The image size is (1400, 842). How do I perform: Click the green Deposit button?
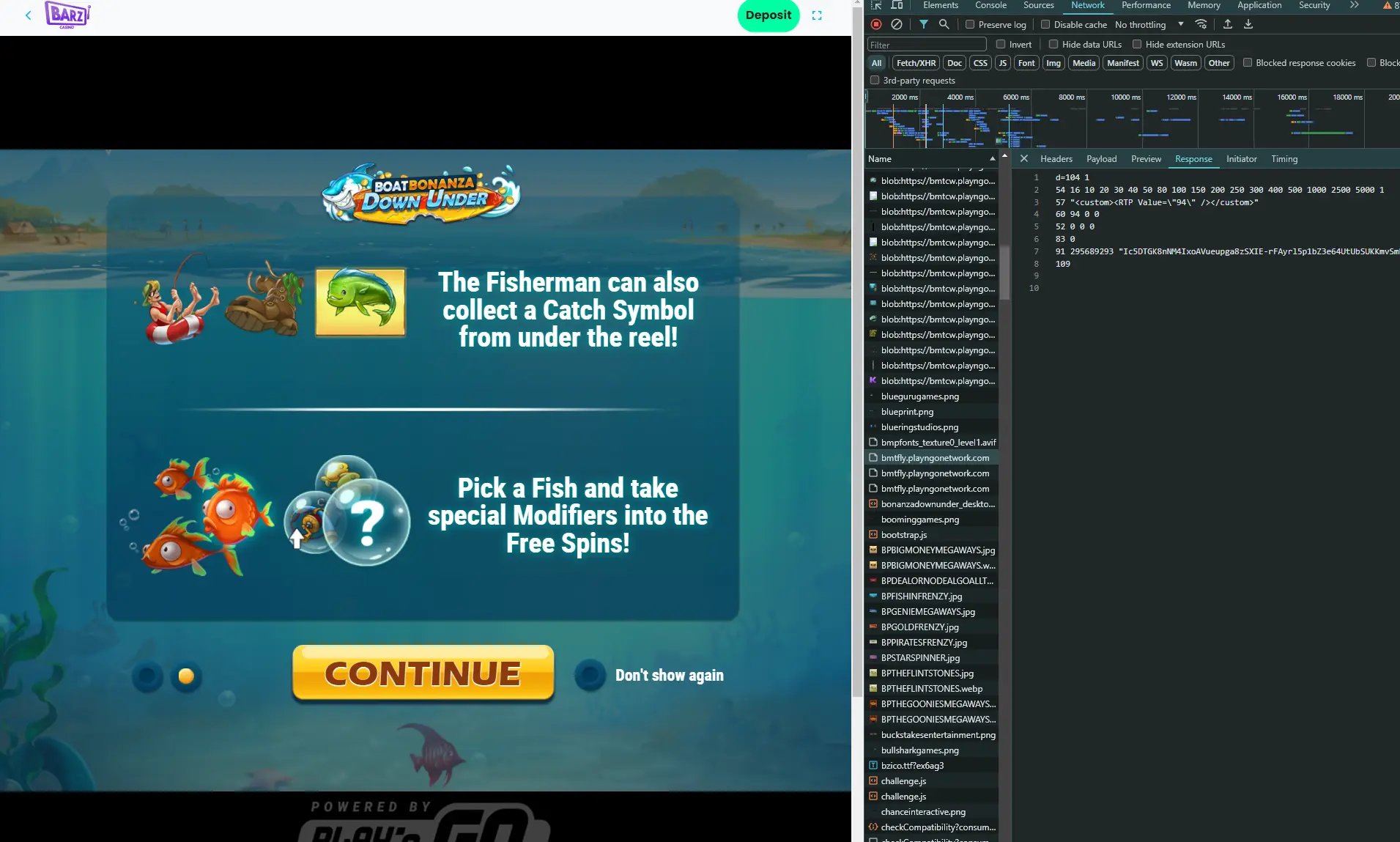tap(768, 15)
